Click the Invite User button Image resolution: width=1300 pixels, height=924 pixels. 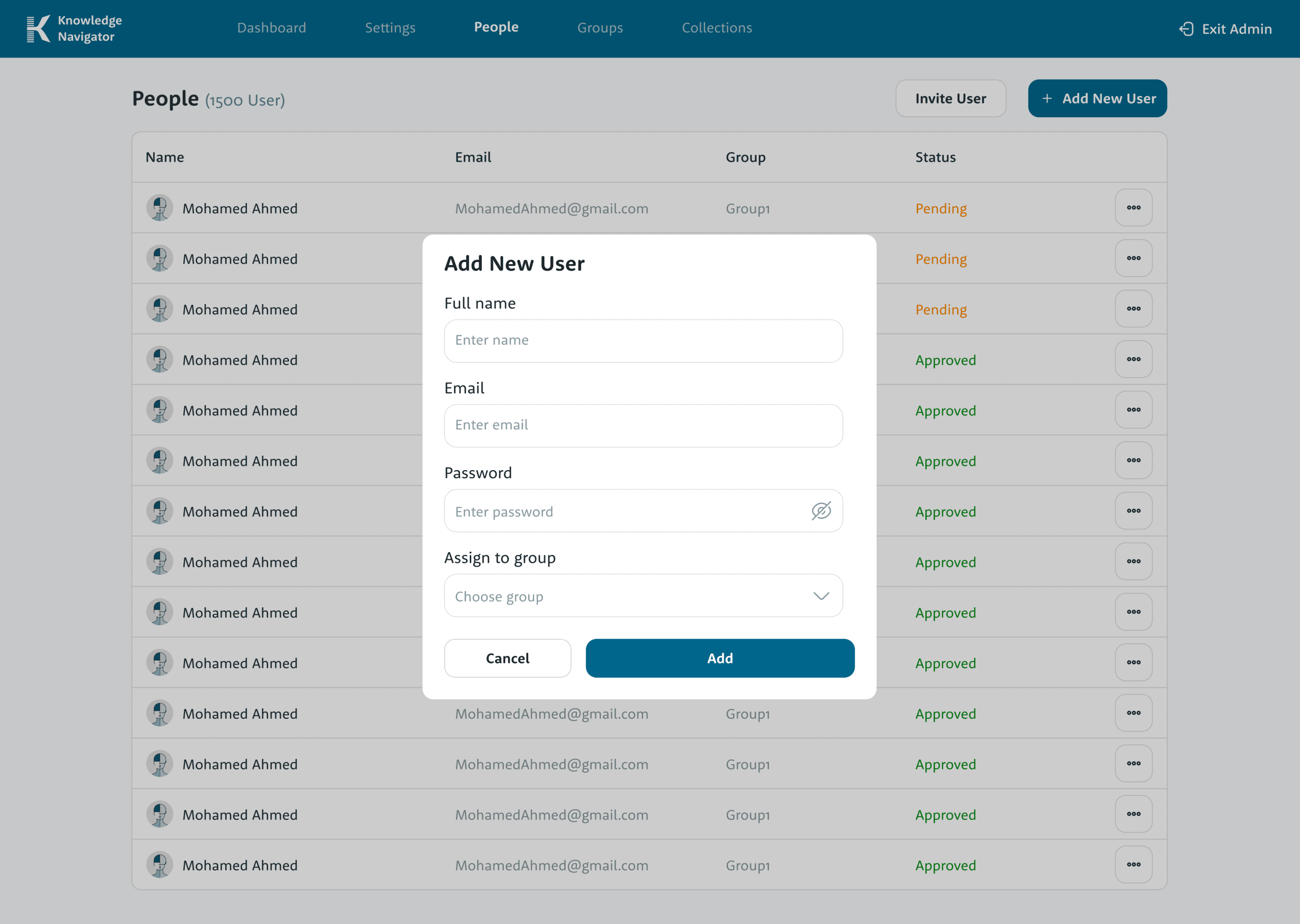pos(950,98)
